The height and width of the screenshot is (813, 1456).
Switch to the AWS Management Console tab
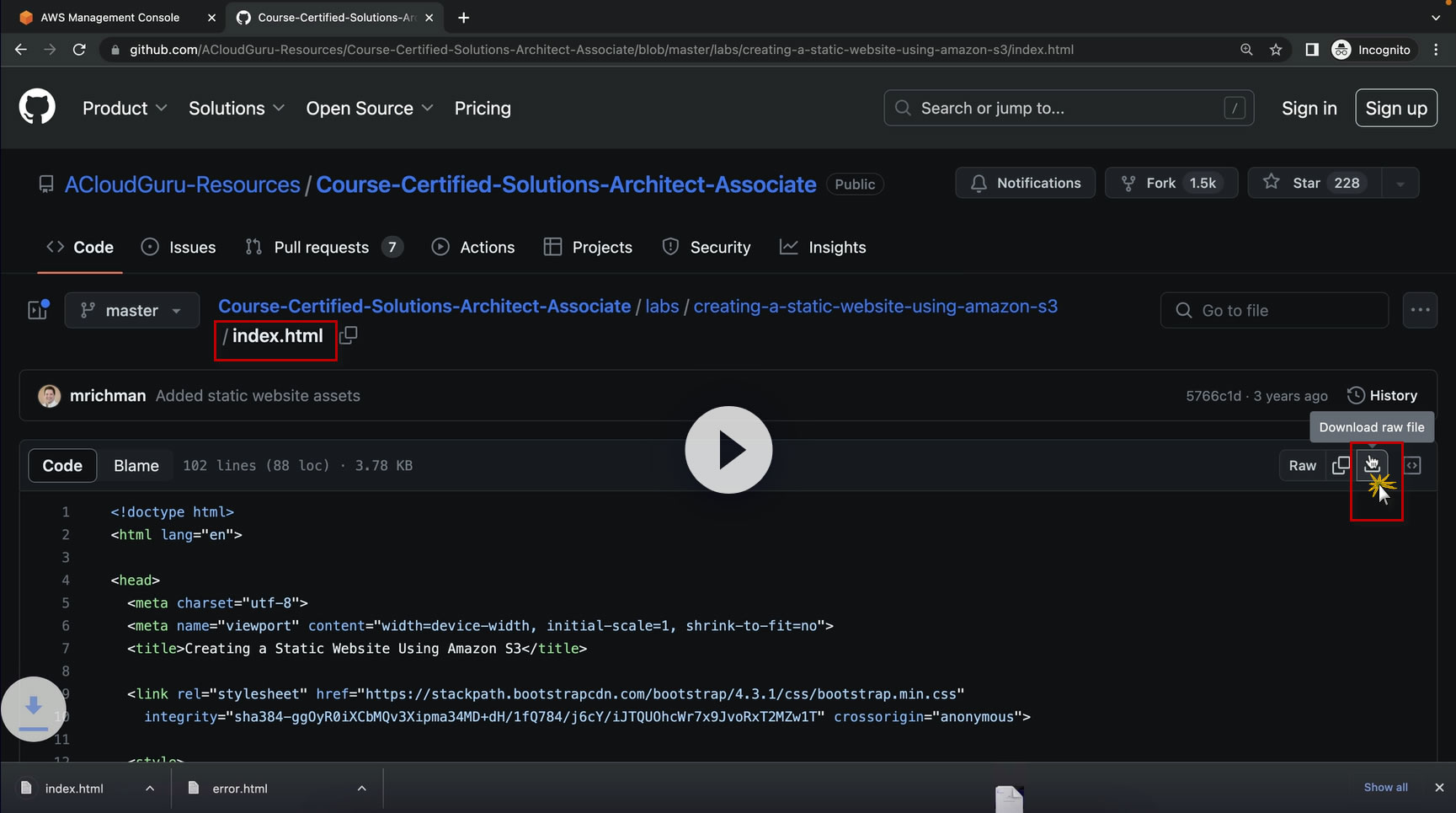(x=109, y=17)
